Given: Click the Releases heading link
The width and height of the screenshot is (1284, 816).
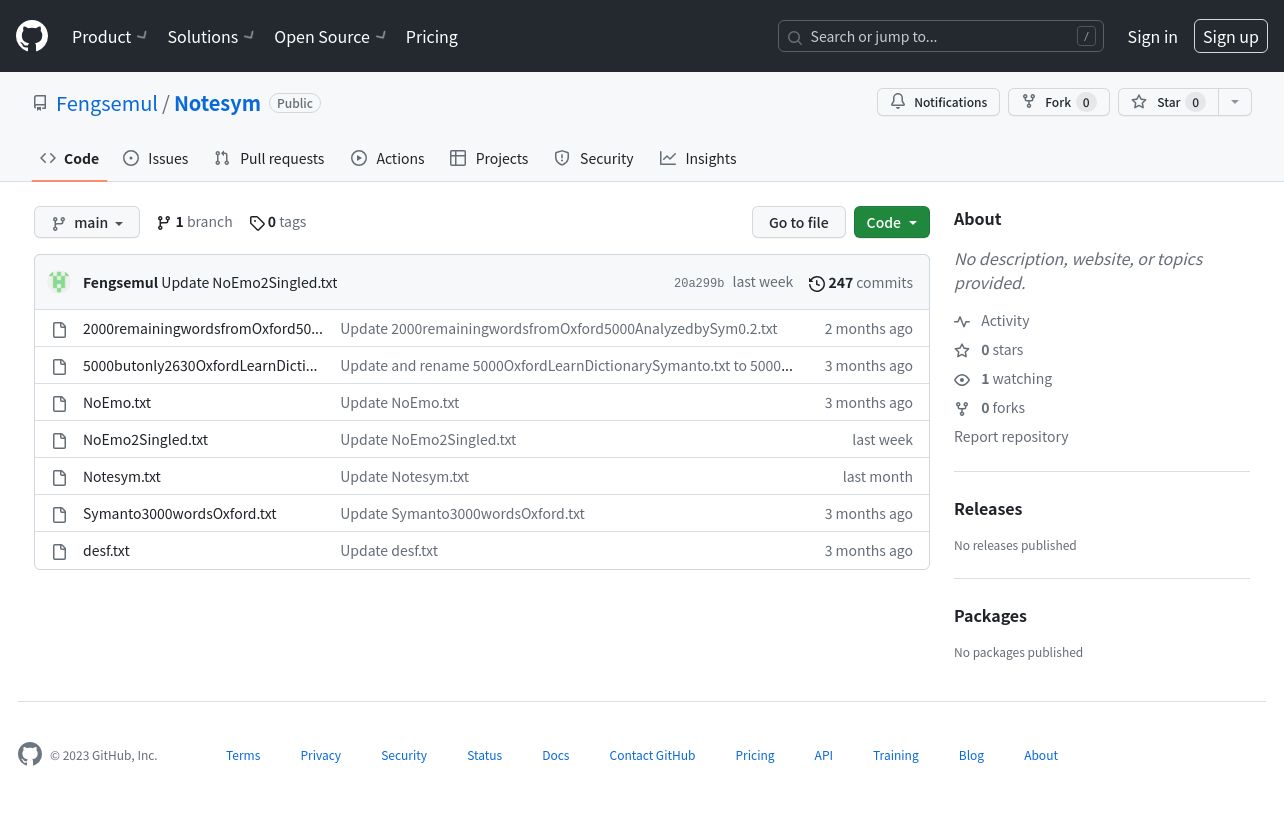Looking at the screenshot, I should pos(988,509).
